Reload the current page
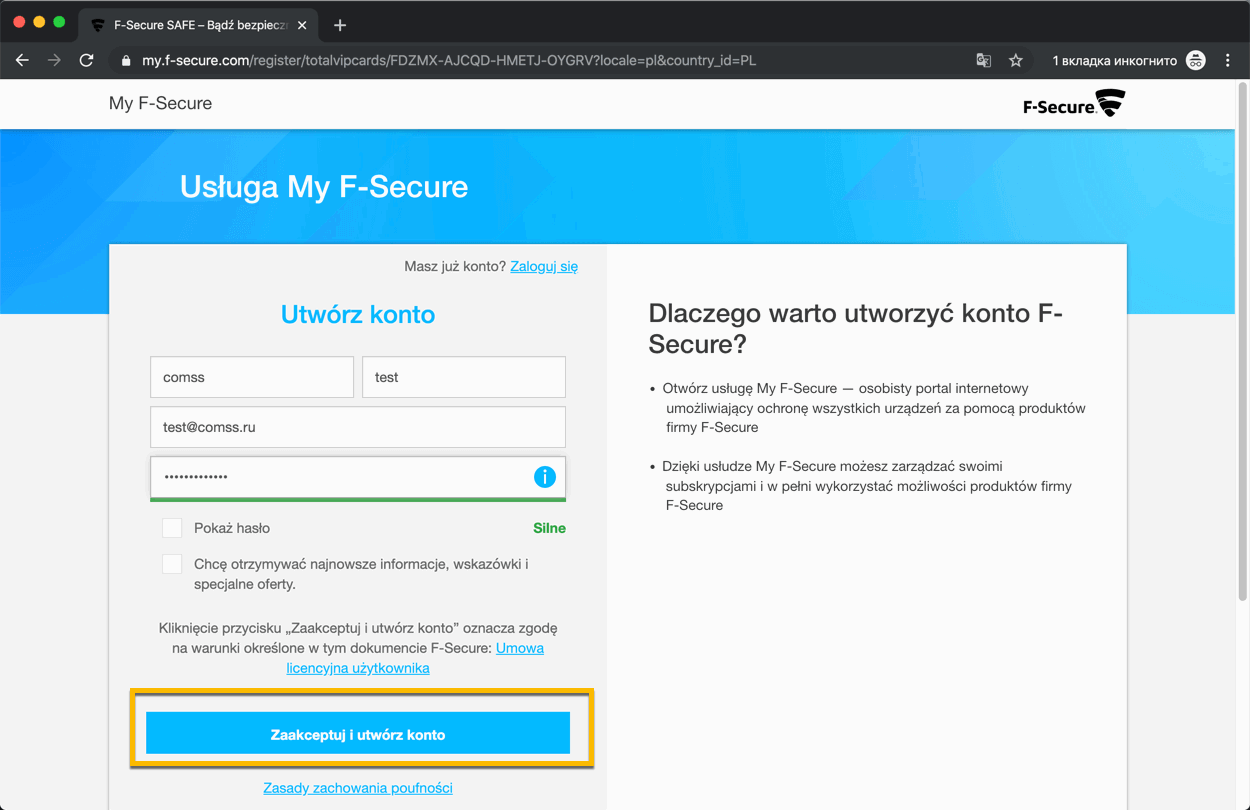This screenshot has height=810, width=1250. pos(86,60)
